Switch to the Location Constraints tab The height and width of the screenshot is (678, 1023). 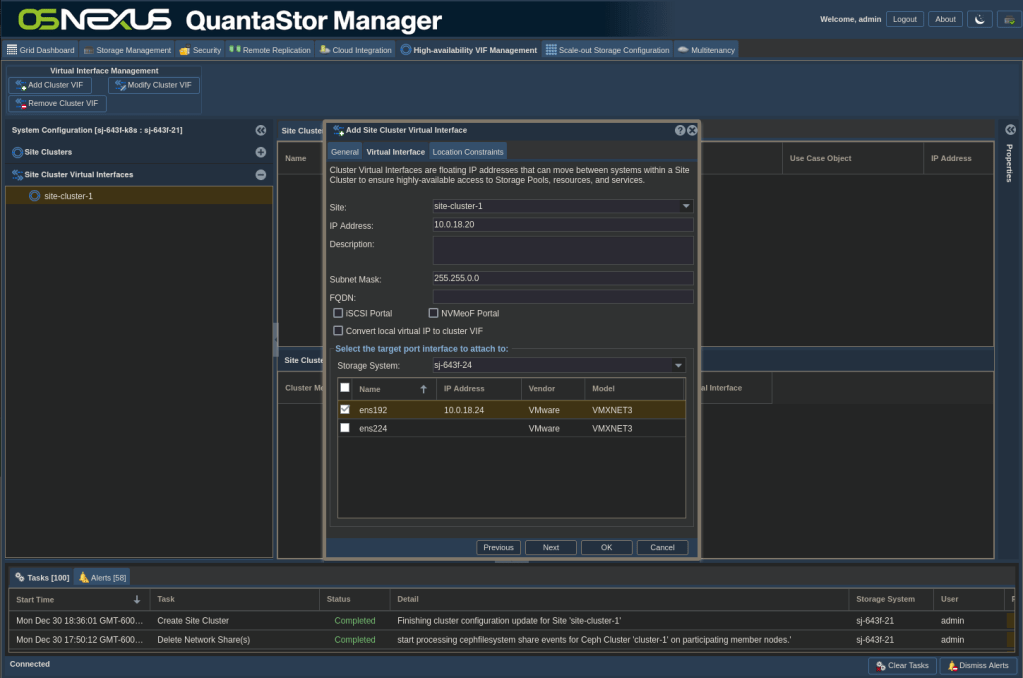point(467,152)
